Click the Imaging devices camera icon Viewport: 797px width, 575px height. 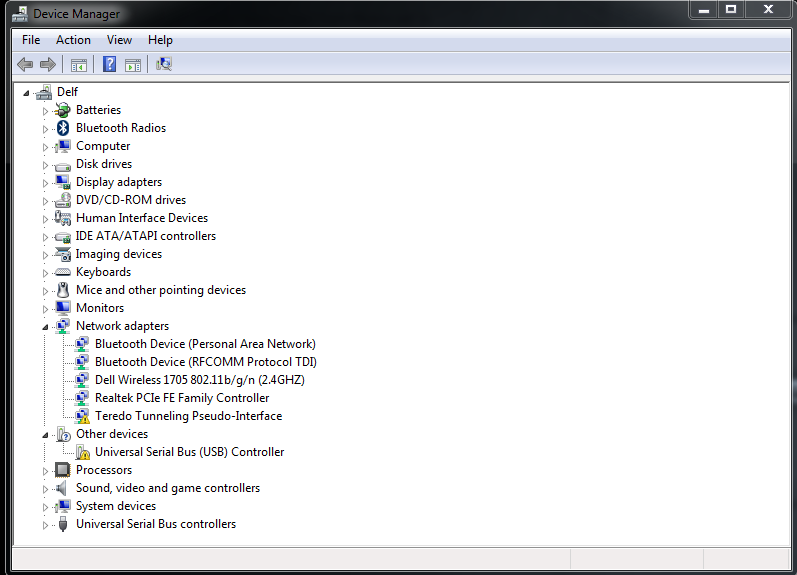(63, 254)
